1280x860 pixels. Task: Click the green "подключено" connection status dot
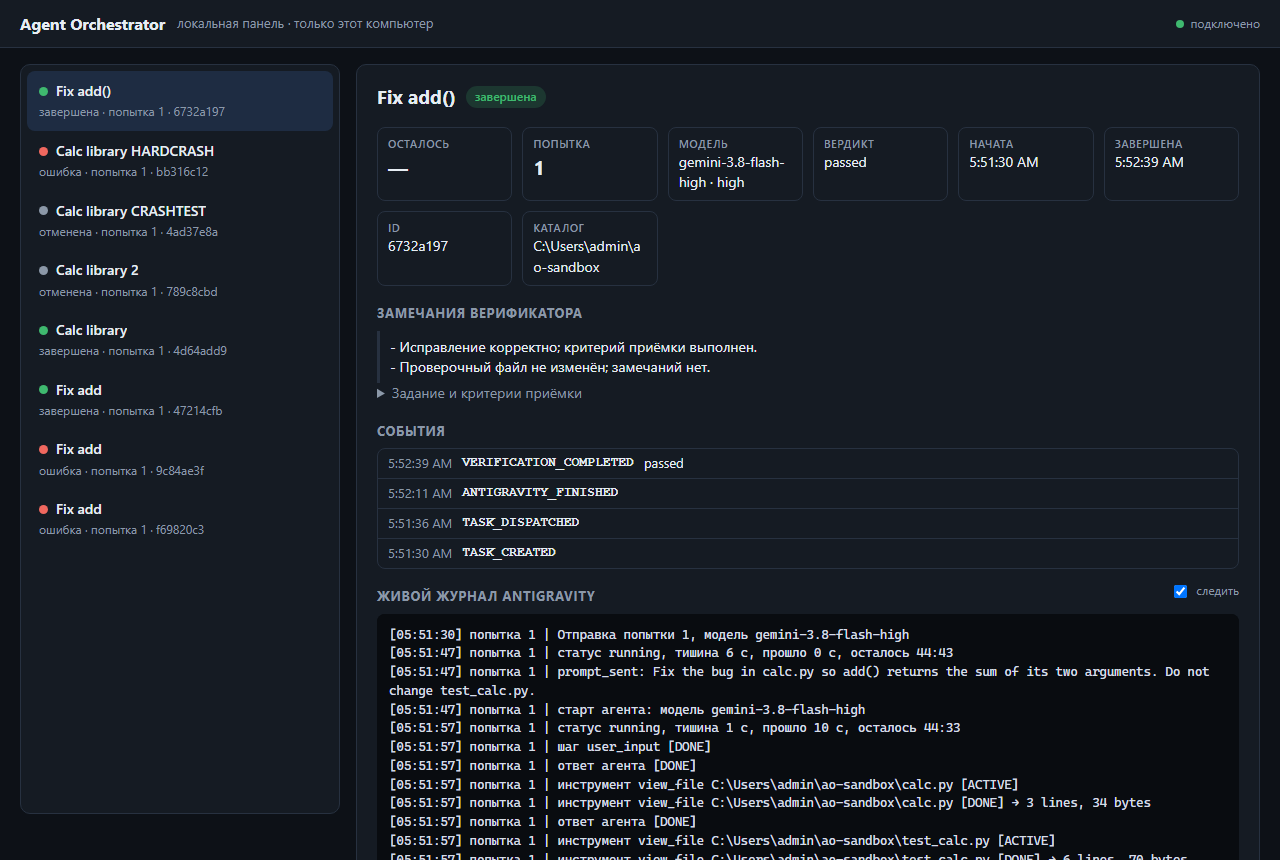[x=1180, y=24]
